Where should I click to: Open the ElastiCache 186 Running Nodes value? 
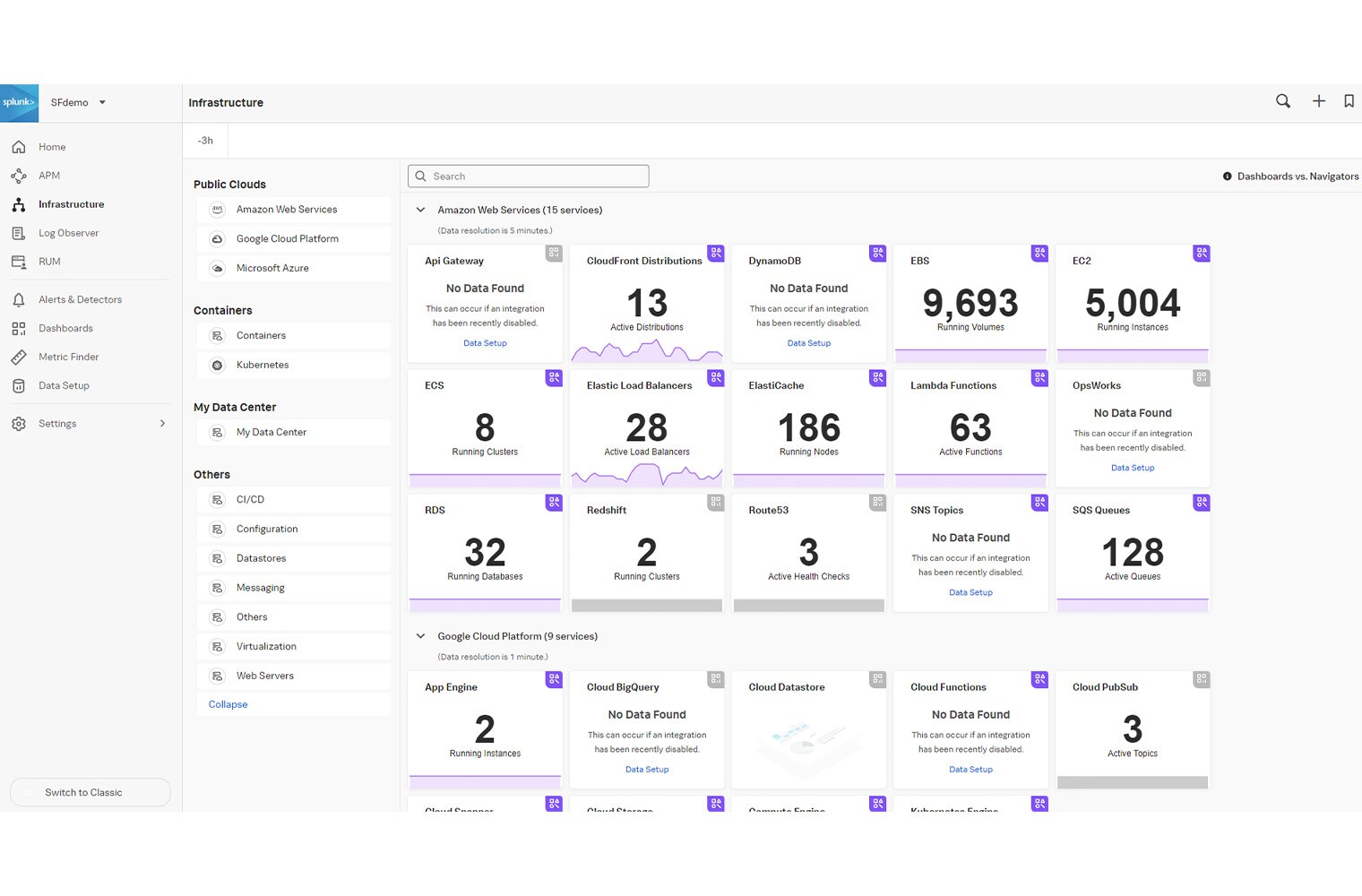click(x=809, y=428)
